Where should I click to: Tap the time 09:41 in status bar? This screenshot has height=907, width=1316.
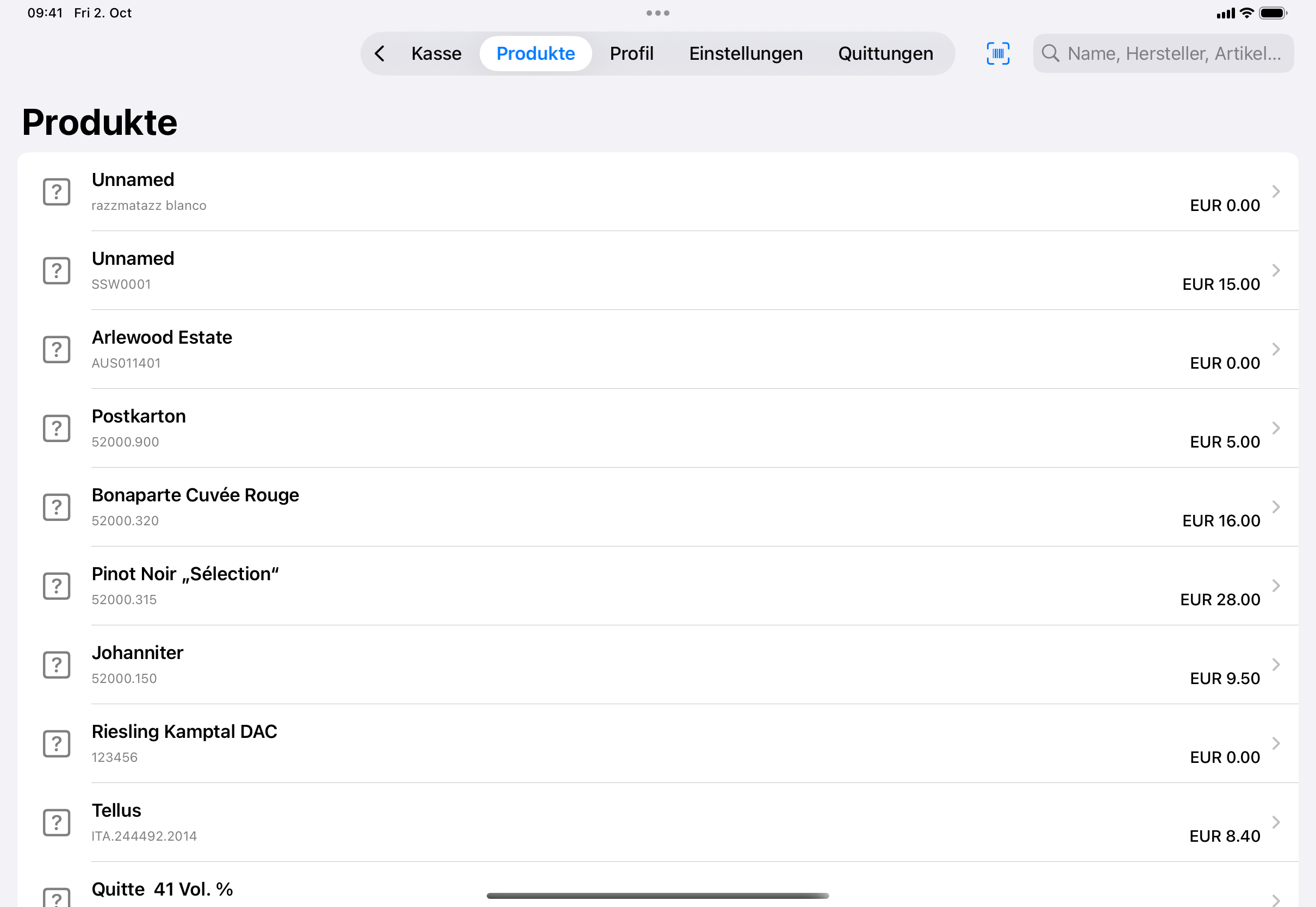(x=45, y=13)
